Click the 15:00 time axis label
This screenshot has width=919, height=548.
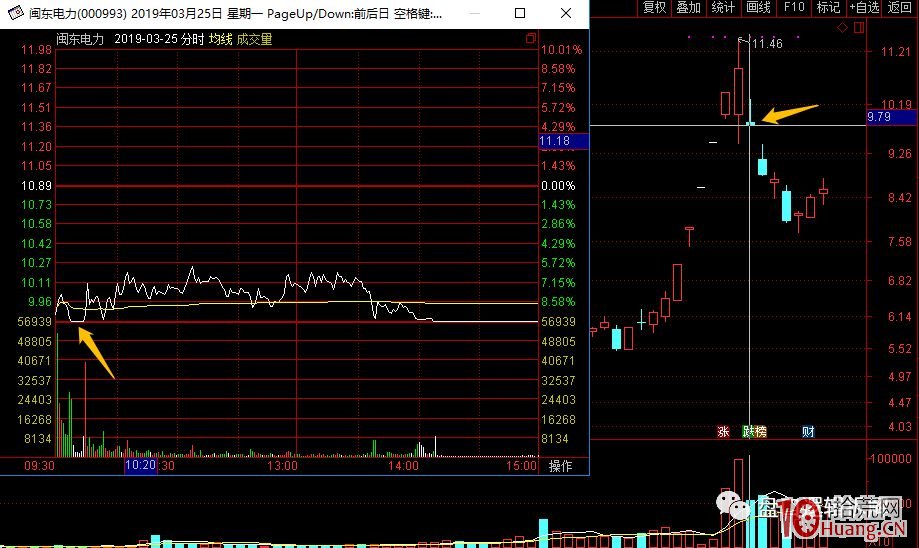tap(522, 466)
